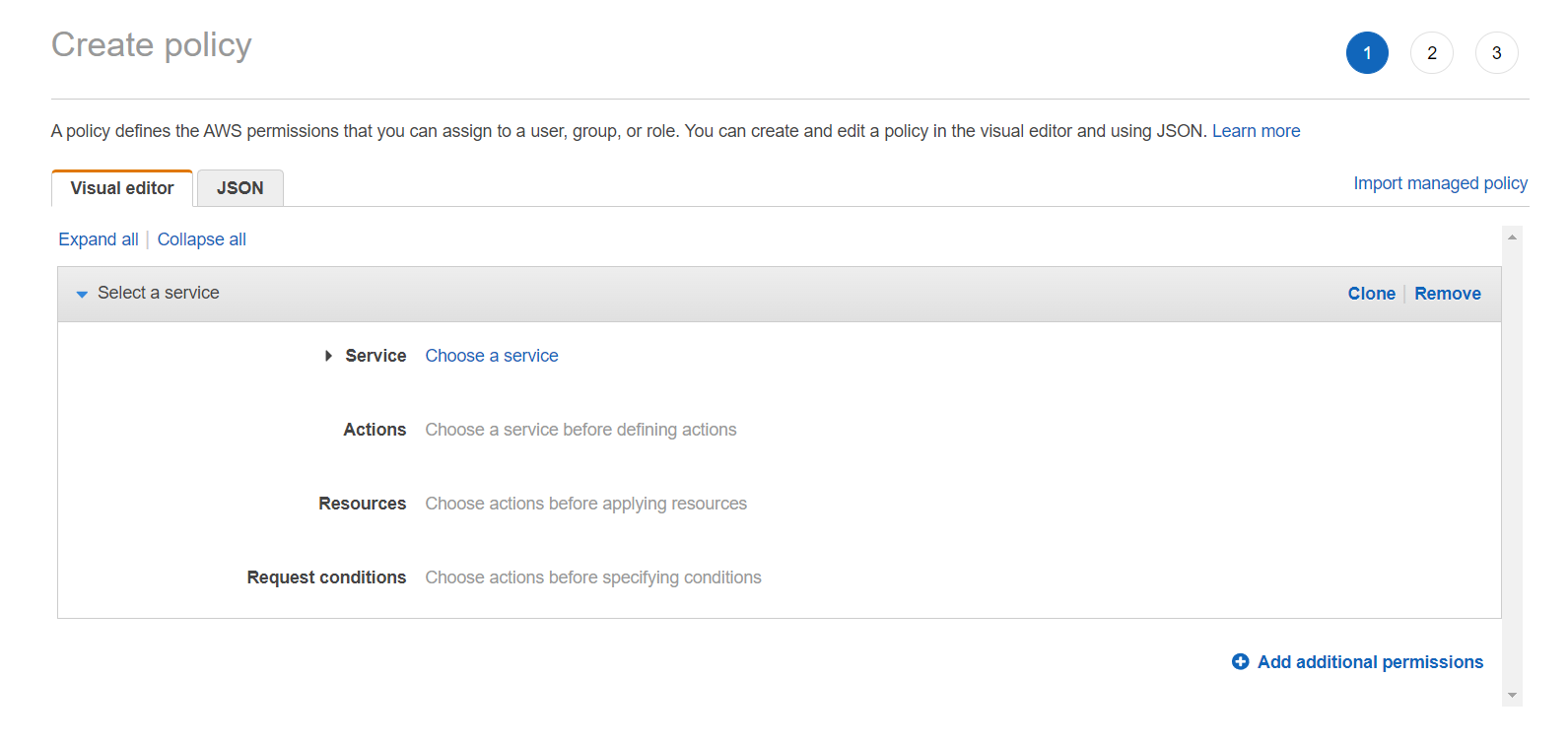Viewport: 1568px width, 745px height.
Task: Go to wizard step 1 circle
Action: [x=1367, y=53]
